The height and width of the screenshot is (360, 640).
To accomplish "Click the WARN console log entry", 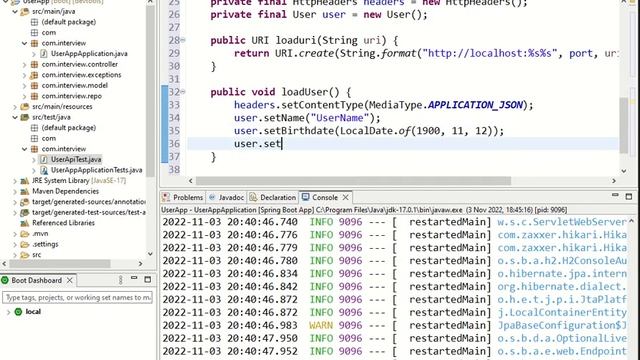I will tap(321, 325).
